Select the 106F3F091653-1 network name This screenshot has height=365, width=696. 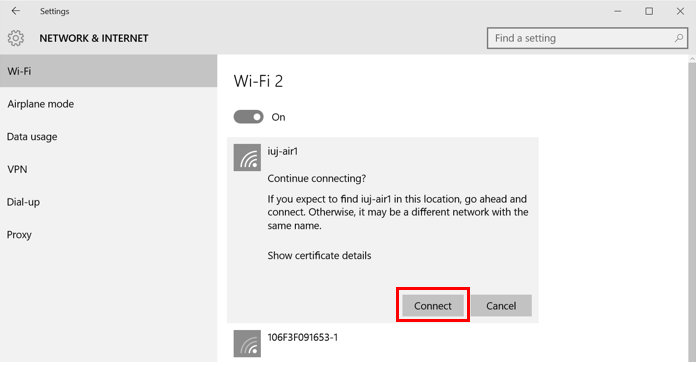coord(303,337)
